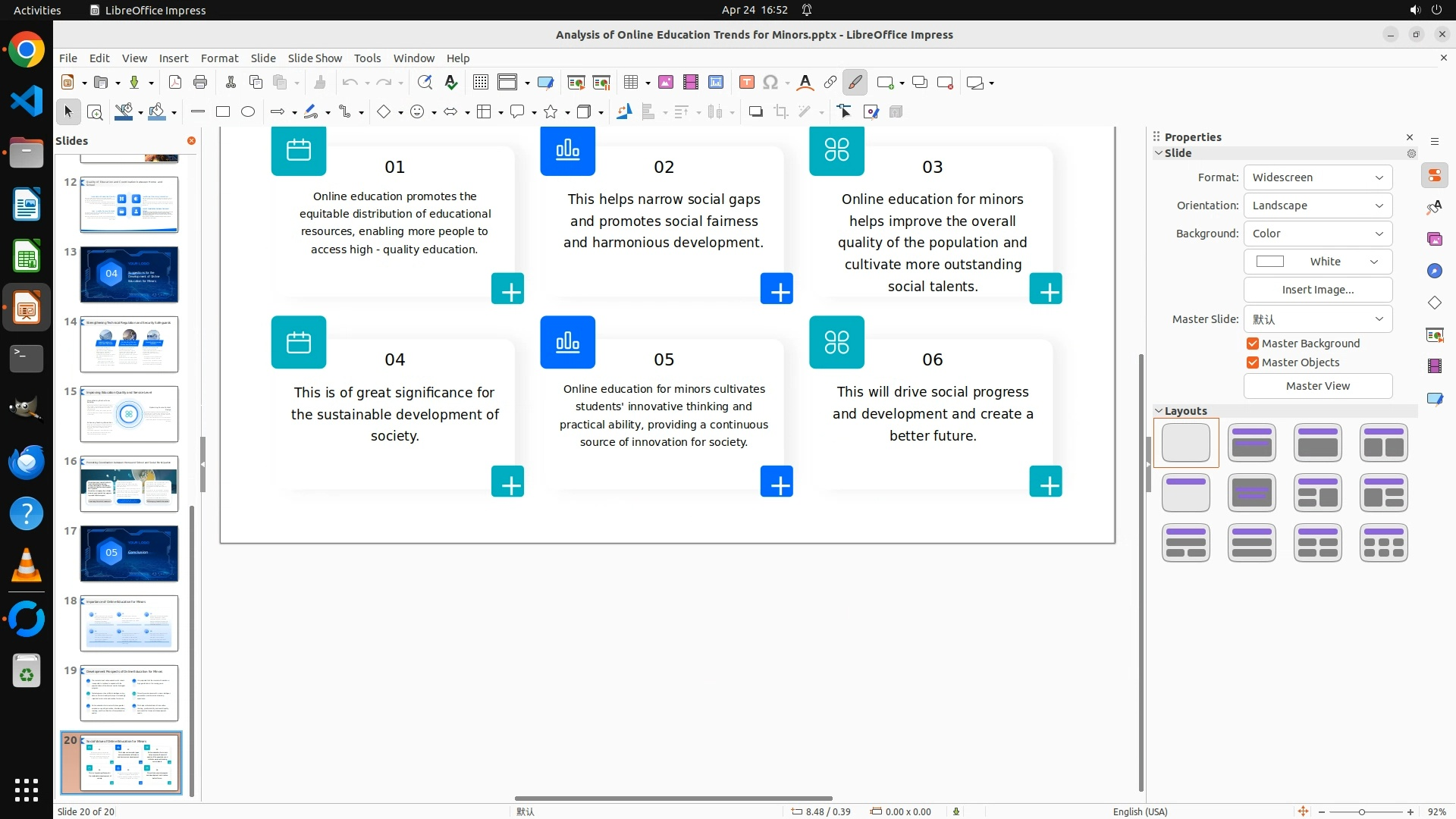Click the Insert Text Box icon
Image resolution: width=1456 pixels, height=819 pixels.
coord(746,83)
